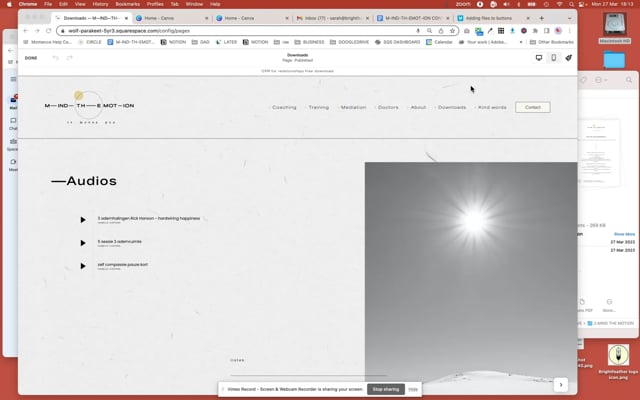Bookmark this page with the star icon
This screenshot has width=640, height=400.
coord(452,31)
